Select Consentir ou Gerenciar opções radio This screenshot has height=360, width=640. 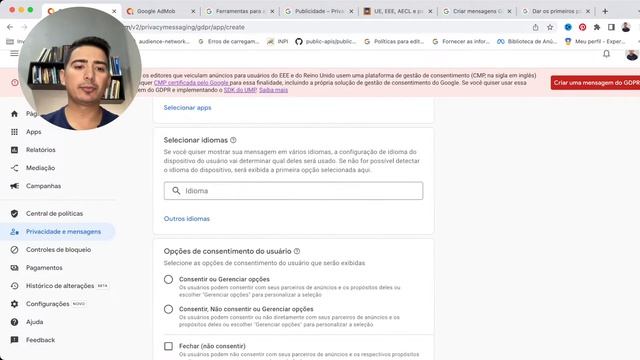tap(168, 279)
